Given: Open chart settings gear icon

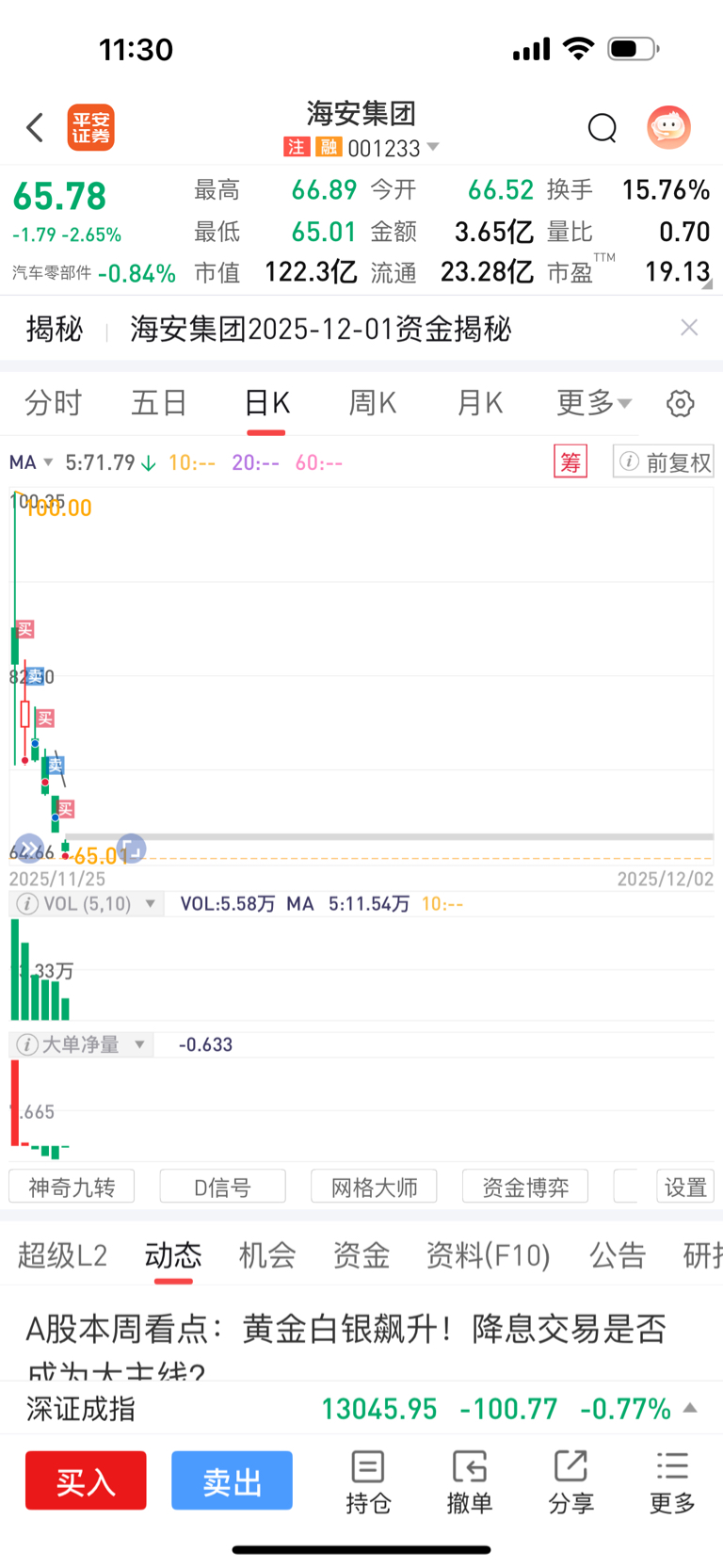Looking at the screenshot, I should point(680,404).
